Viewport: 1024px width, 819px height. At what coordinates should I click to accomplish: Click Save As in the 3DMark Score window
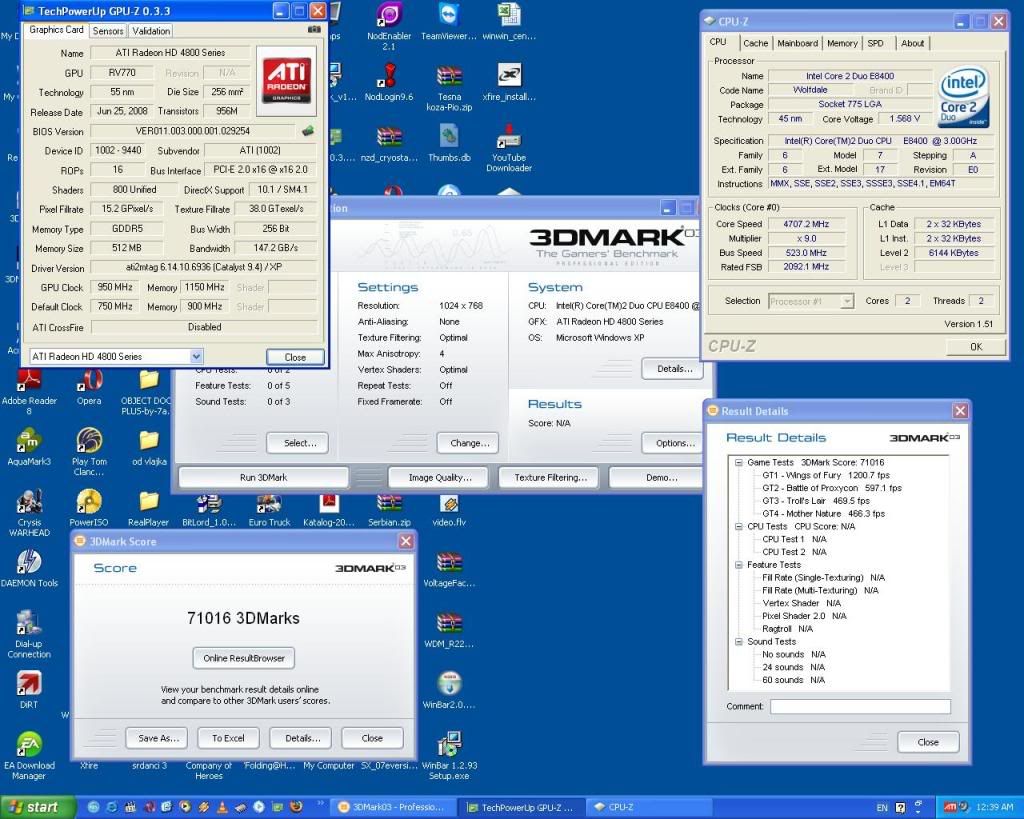coord(157,738)
